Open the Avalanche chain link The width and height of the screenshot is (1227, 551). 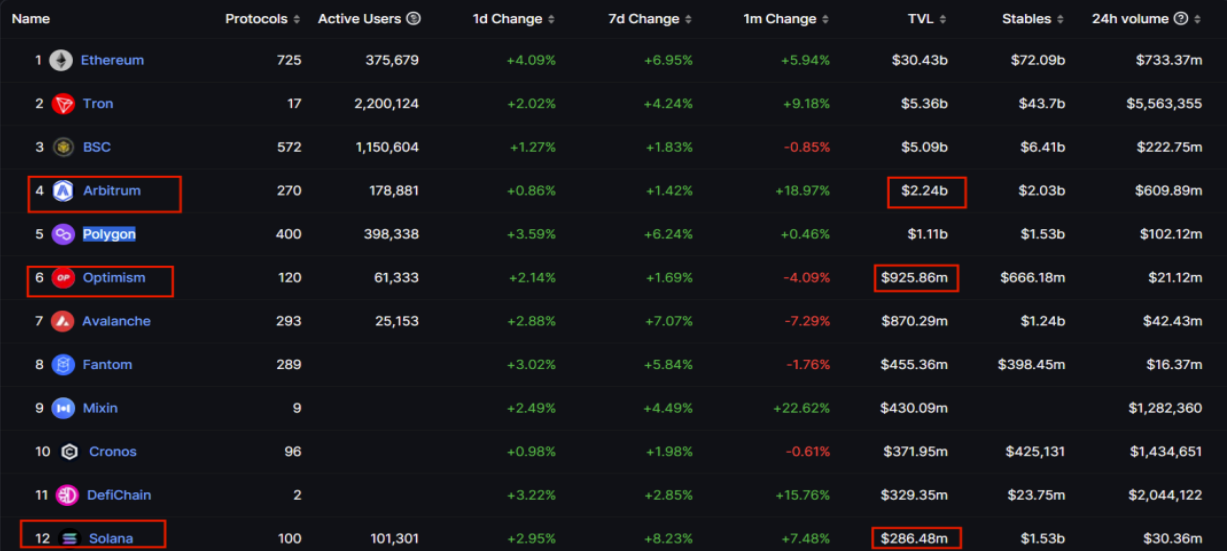click(117, 321)
